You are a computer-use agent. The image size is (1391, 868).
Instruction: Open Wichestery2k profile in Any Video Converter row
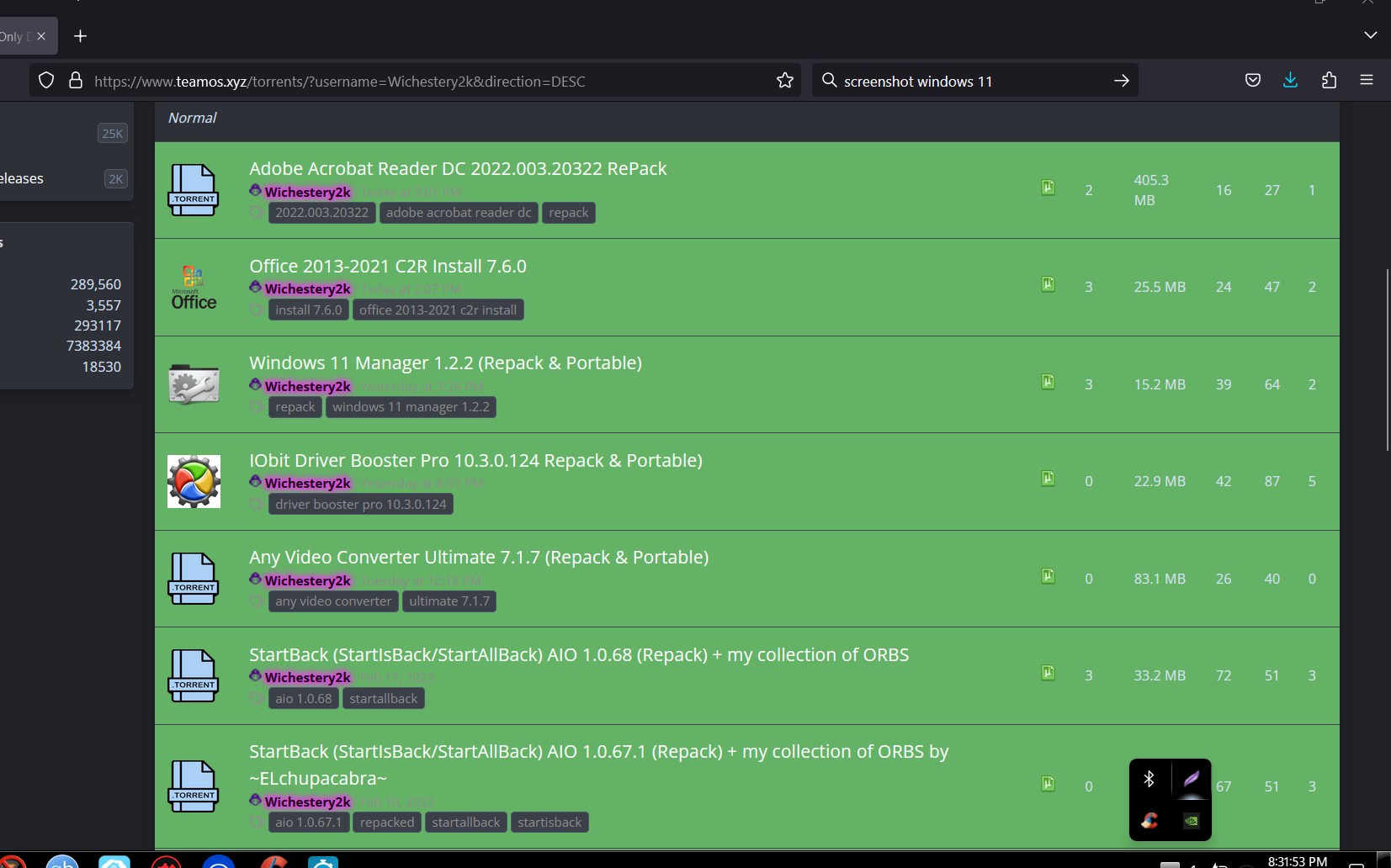tap(308, 580)
